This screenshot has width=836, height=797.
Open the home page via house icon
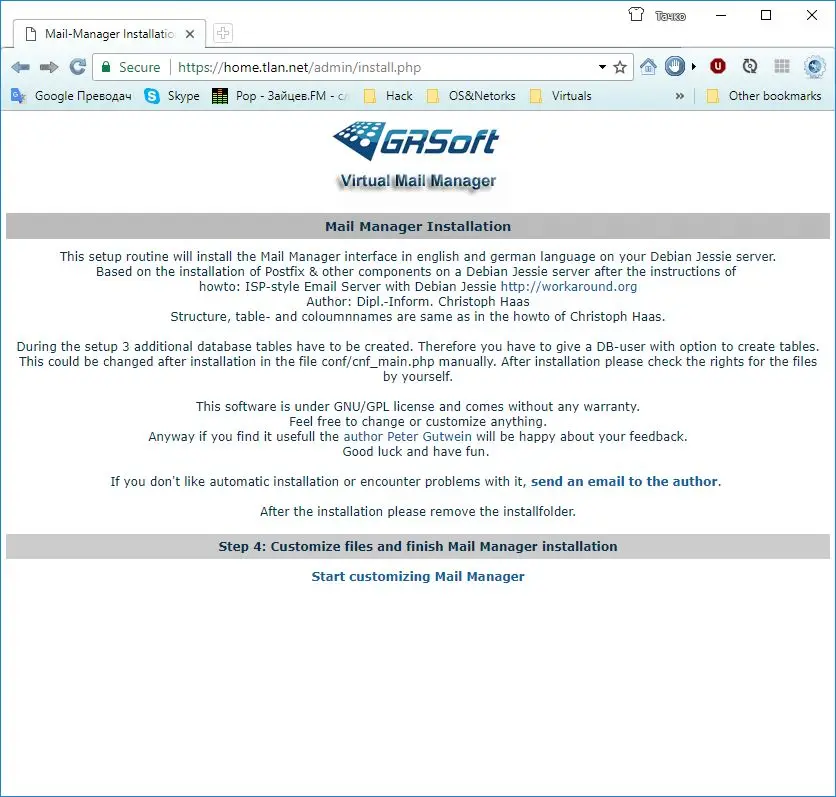pos(648,67)
